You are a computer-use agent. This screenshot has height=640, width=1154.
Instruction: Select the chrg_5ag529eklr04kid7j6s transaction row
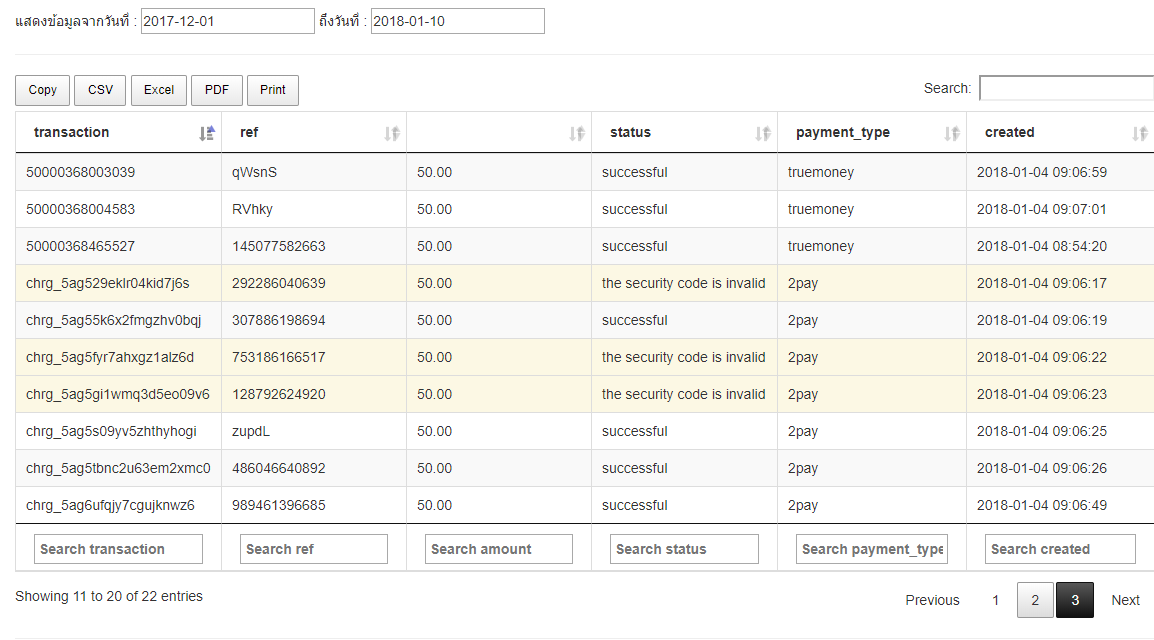(108, 283)
